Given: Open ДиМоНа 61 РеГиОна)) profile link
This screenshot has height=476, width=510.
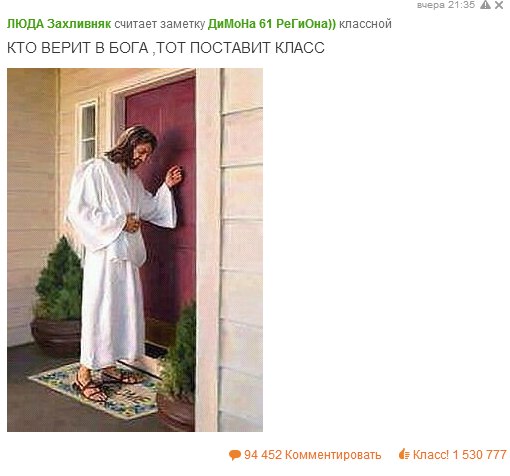Looking at the screenshot, I should coord(272,24).
